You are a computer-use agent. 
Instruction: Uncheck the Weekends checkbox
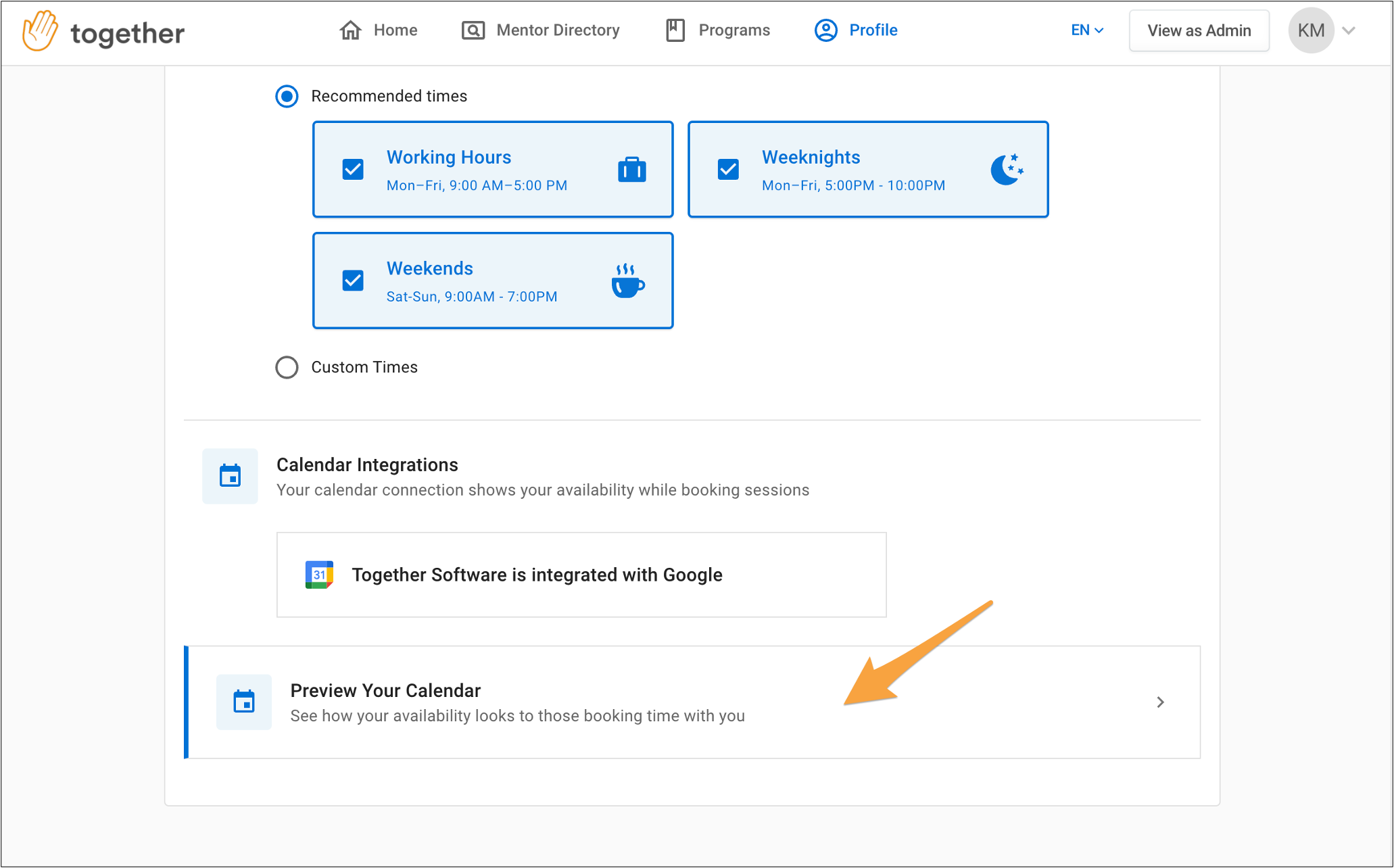tap(353, 281)
